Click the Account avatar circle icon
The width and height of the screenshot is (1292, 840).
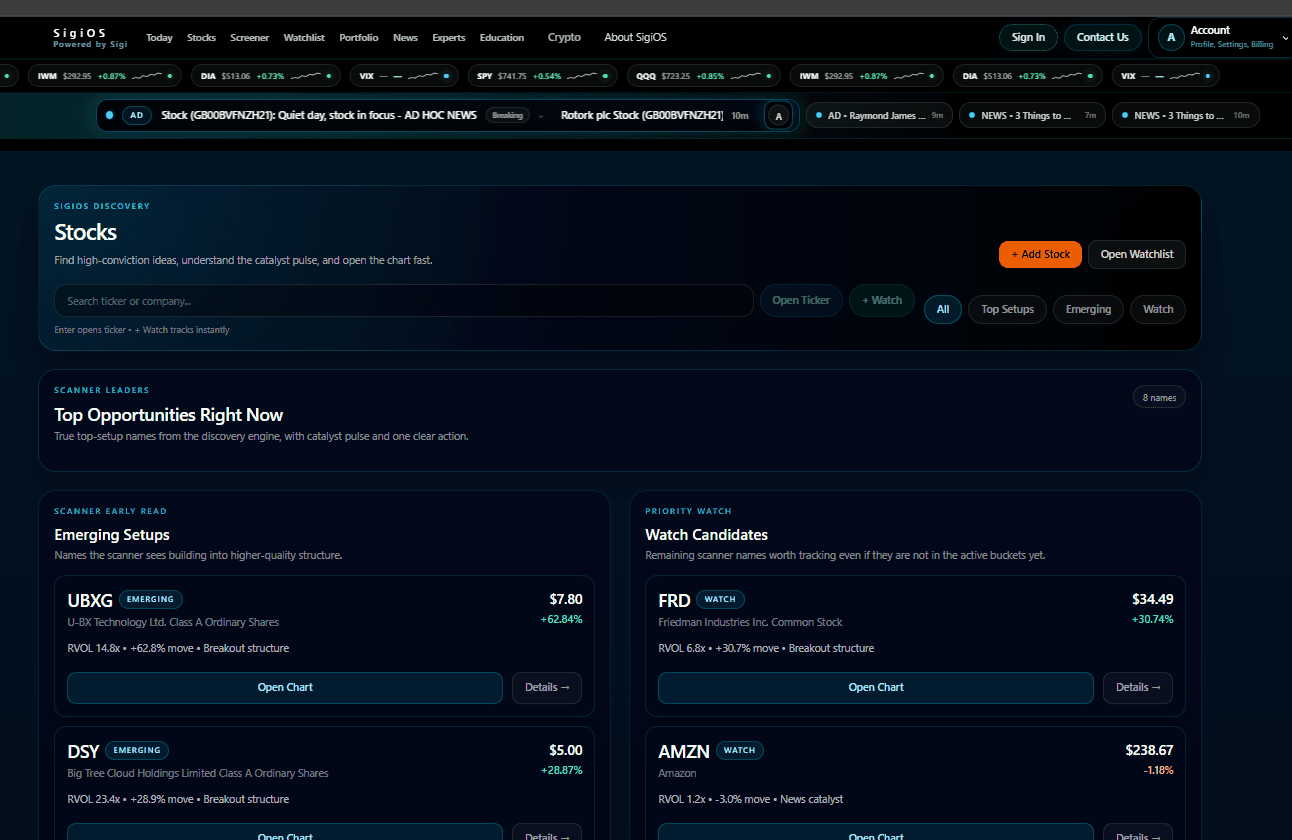[x=1171, y=37]
